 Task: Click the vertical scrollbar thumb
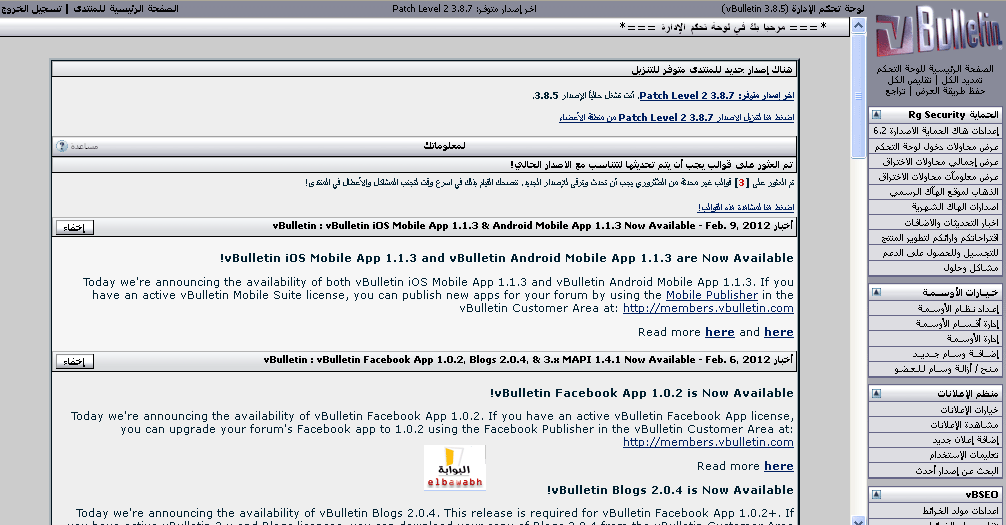pyautogui.click(x=858, y=96)
